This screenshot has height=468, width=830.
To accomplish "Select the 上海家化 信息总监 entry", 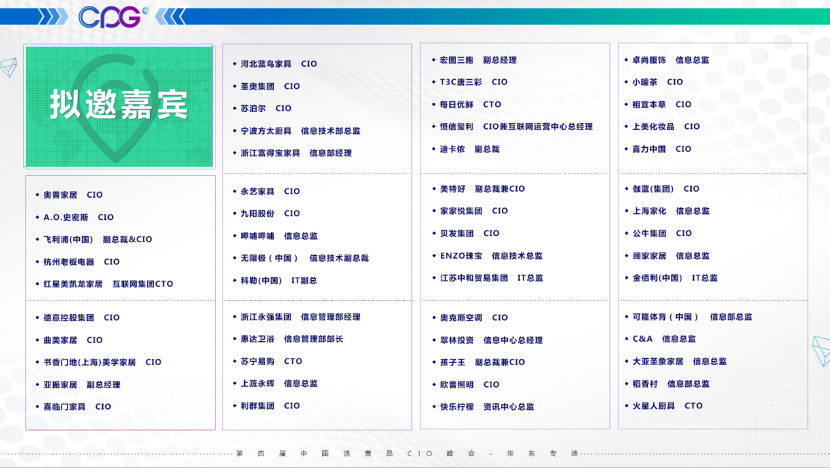I will click(x=671, y=211).
